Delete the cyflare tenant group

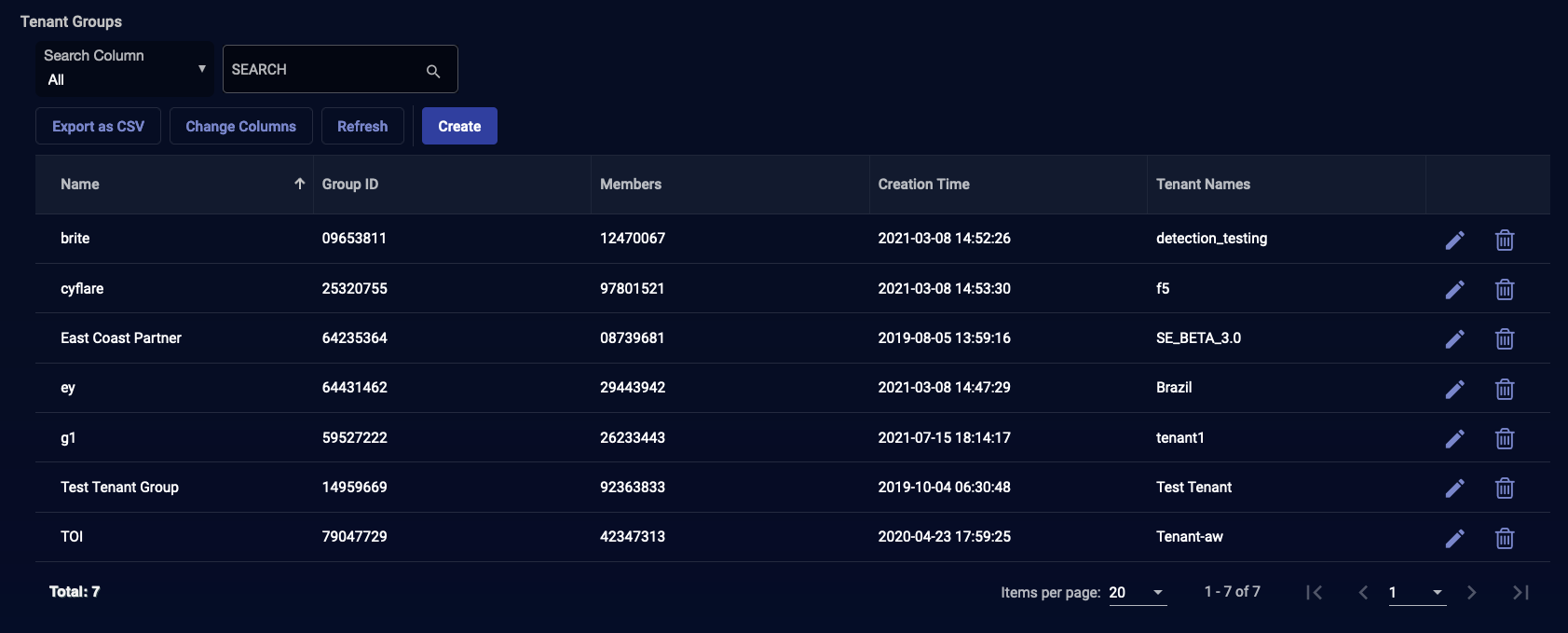click(1504, 290)
